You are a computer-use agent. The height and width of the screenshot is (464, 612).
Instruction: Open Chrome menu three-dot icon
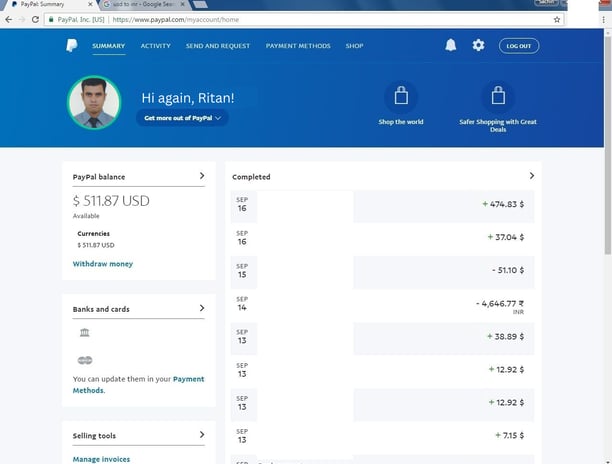click(x=603, y=20)
